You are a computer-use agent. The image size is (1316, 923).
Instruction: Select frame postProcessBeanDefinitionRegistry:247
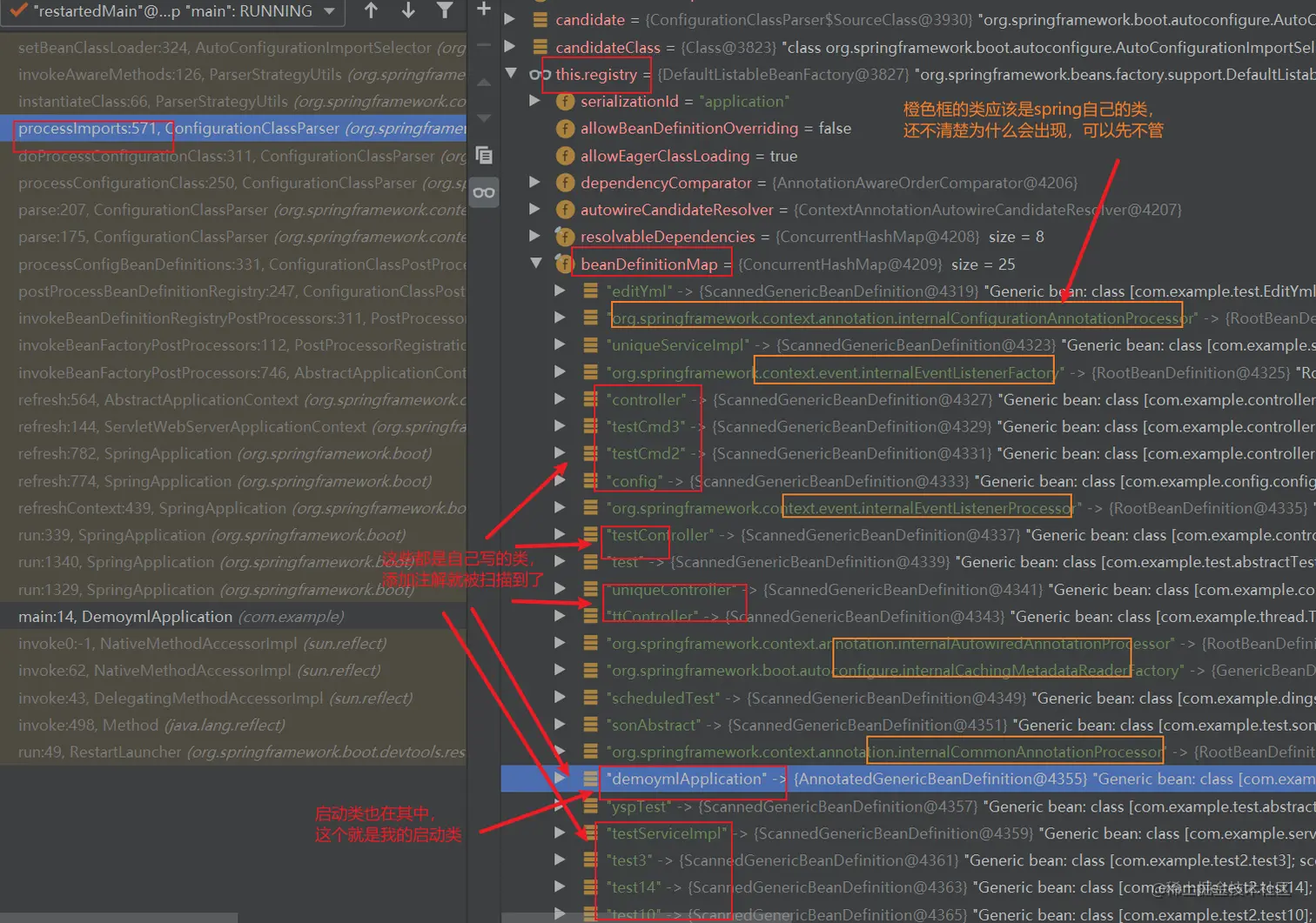pos(233,291)
